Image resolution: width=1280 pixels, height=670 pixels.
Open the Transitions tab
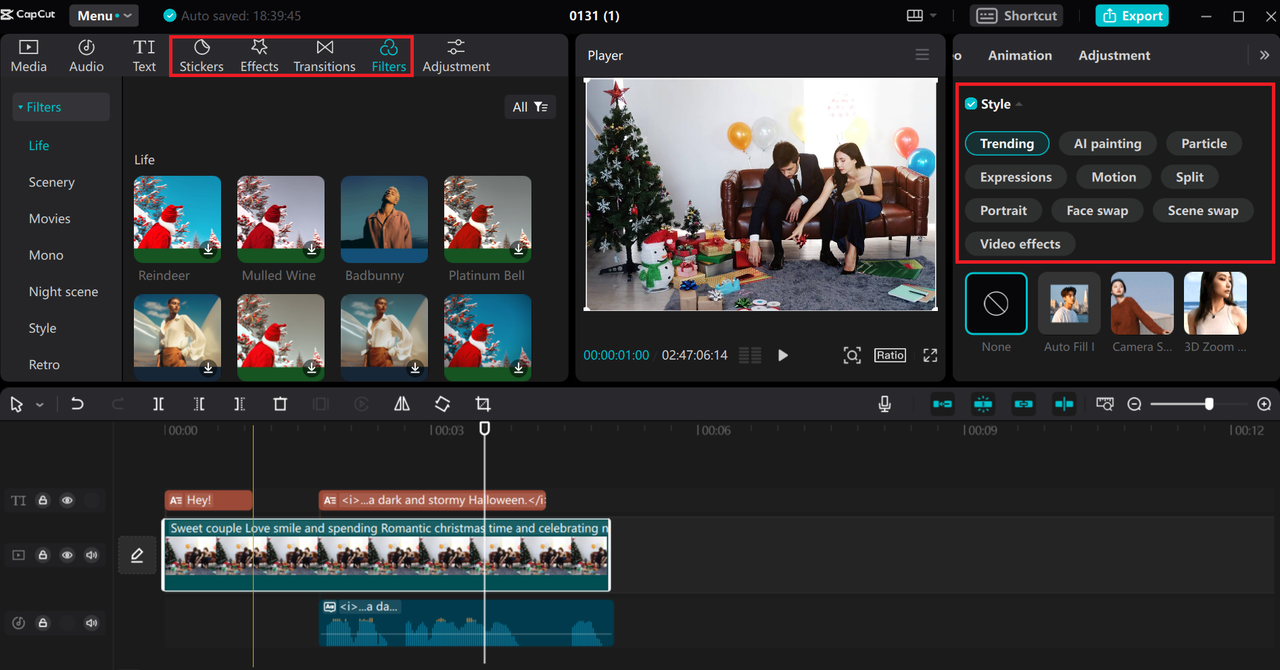click(324, 56)
